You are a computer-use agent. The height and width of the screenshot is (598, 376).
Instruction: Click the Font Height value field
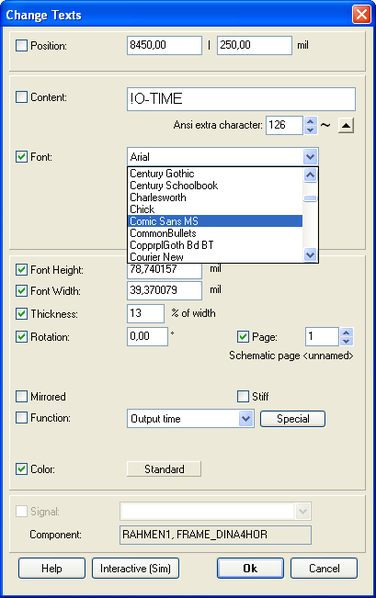tap(164, 270)
